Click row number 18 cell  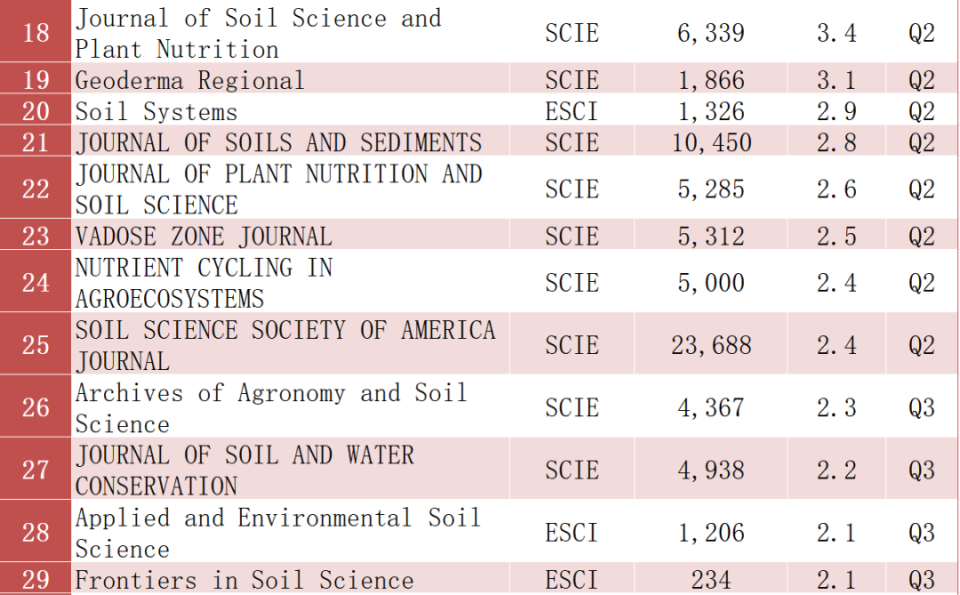coord(36,33)
